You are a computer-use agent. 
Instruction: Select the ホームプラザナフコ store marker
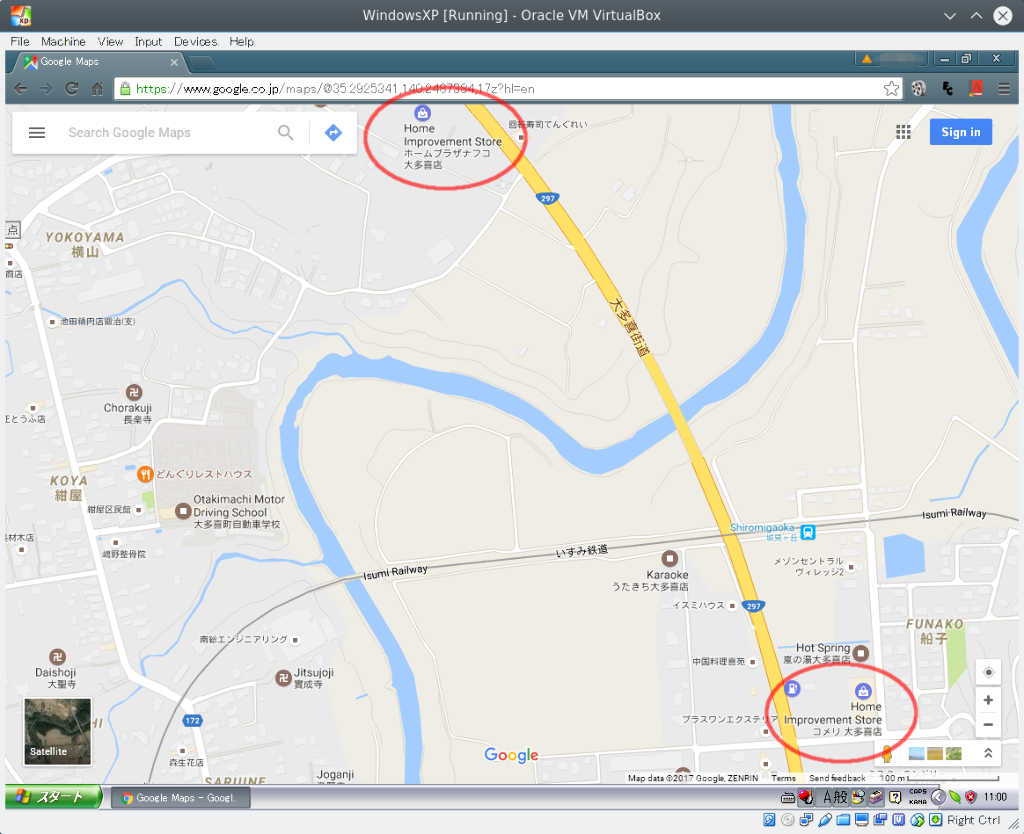pyautogui.click(x=423, y=113)
